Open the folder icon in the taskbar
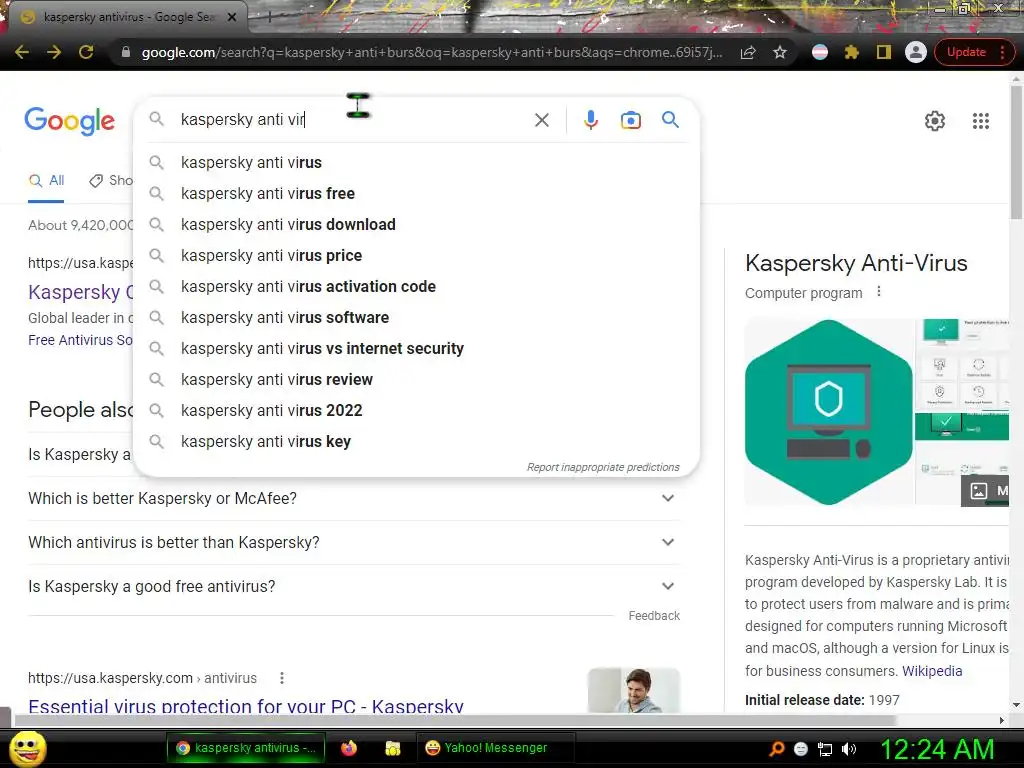The width and height of the screenshot is (1024, 768). [x=392, y=748]
